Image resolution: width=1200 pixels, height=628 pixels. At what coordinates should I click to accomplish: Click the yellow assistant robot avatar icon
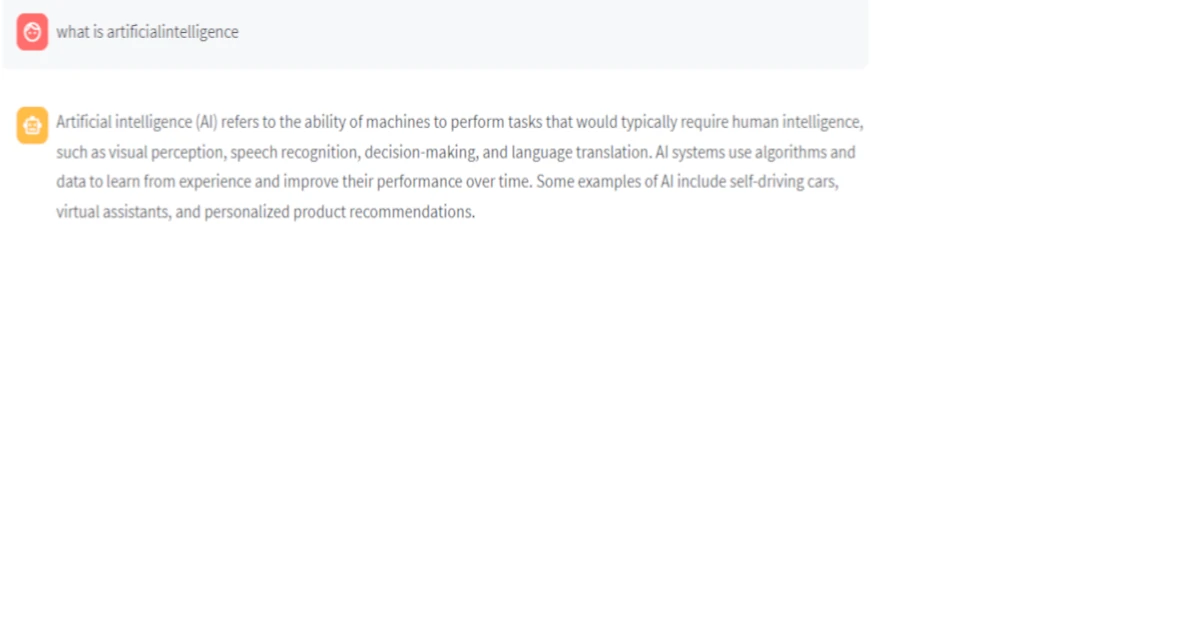32,127
